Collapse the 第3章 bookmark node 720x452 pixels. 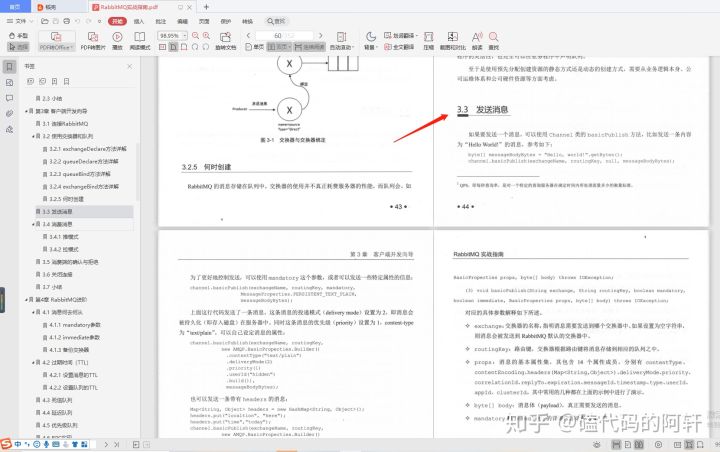pyautogui.click(x=26, y=111)
